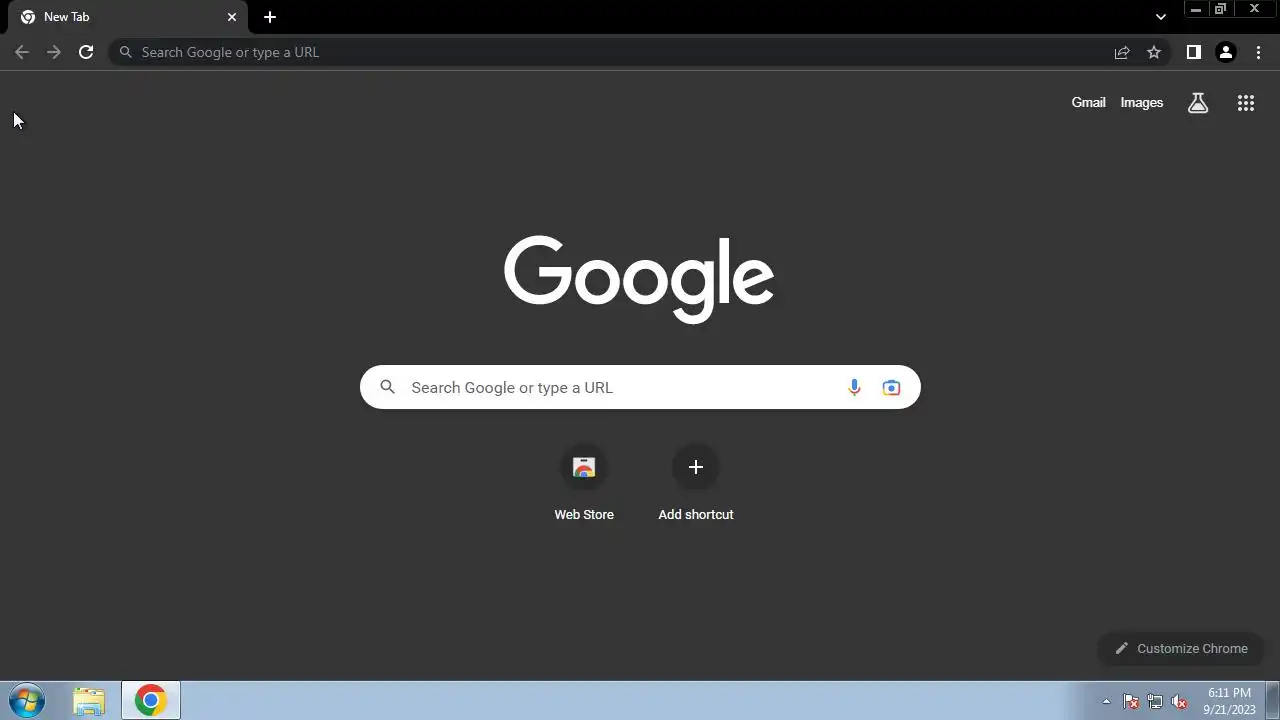Open the Chrome profile avatar
Screen dimensions: 1280x720
point(1226,52)
